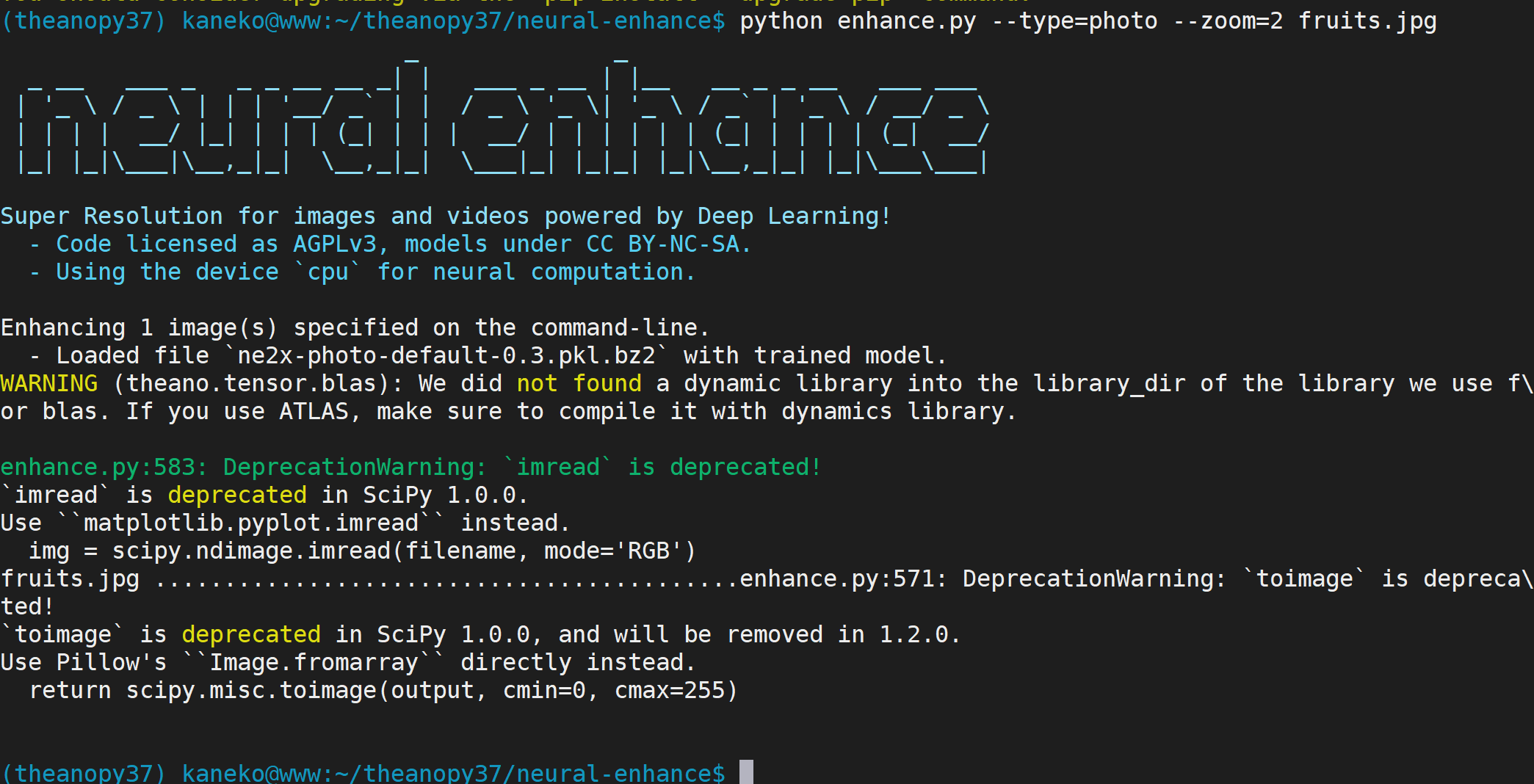Click 'scipy.ndimage.imread(filename, mode='RGB')' line
This screenshot has width=1534, height=784.
[x=404, y=551]
